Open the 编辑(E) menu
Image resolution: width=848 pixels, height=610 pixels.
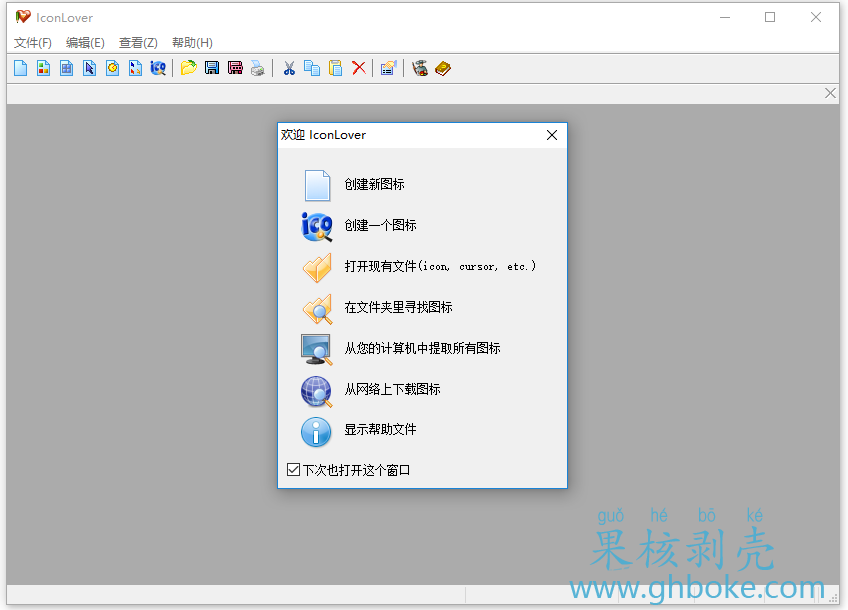[x=85, y=43]
